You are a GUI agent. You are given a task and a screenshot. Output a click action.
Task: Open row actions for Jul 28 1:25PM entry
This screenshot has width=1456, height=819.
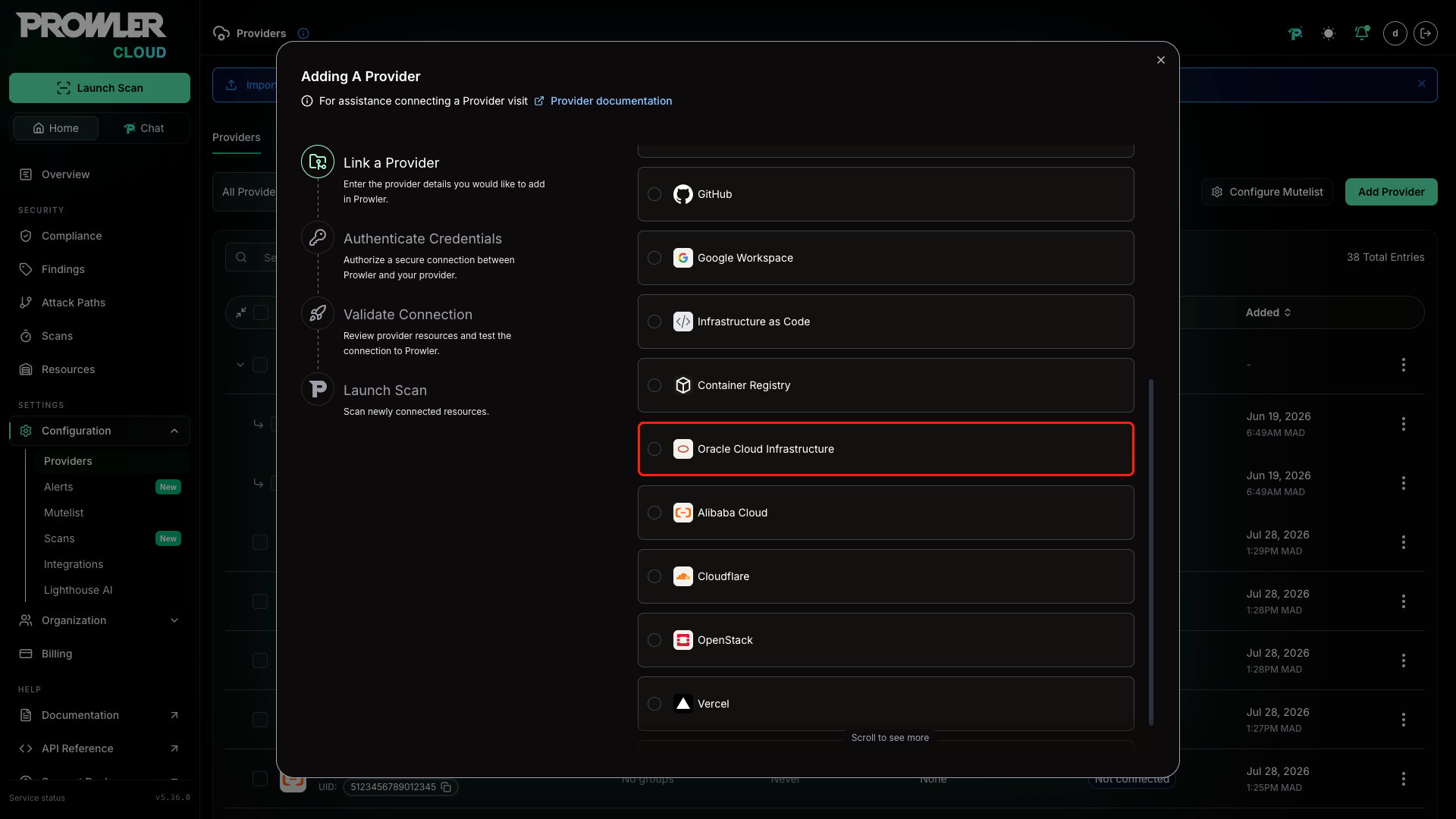[1403, 779]
